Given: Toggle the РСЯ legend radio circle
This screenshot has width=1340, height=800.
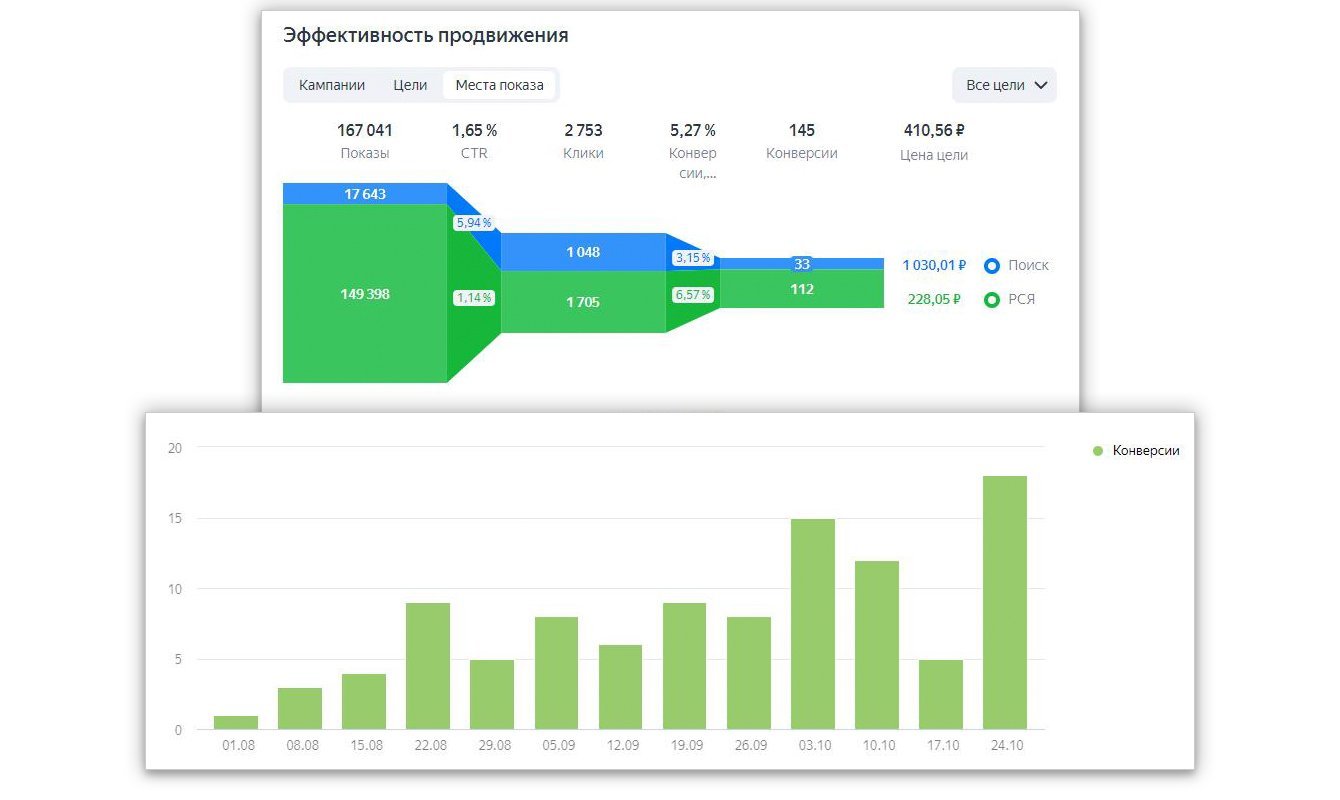Looking at the screenshot, I should pyautogui.click(x=992, y=299).
